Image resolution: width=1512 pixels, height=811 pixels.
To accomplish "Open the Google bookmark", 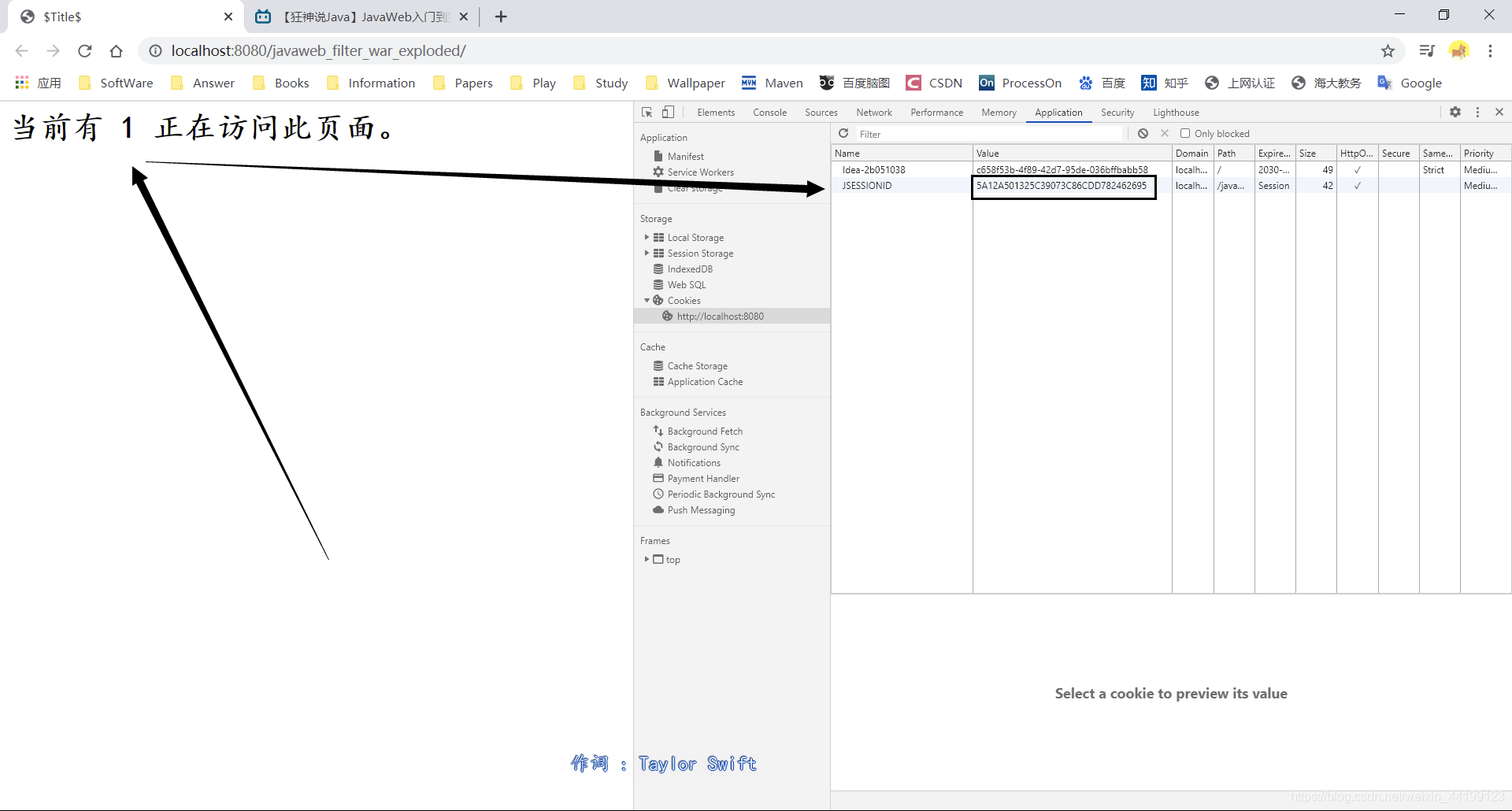I will 1409,83.
